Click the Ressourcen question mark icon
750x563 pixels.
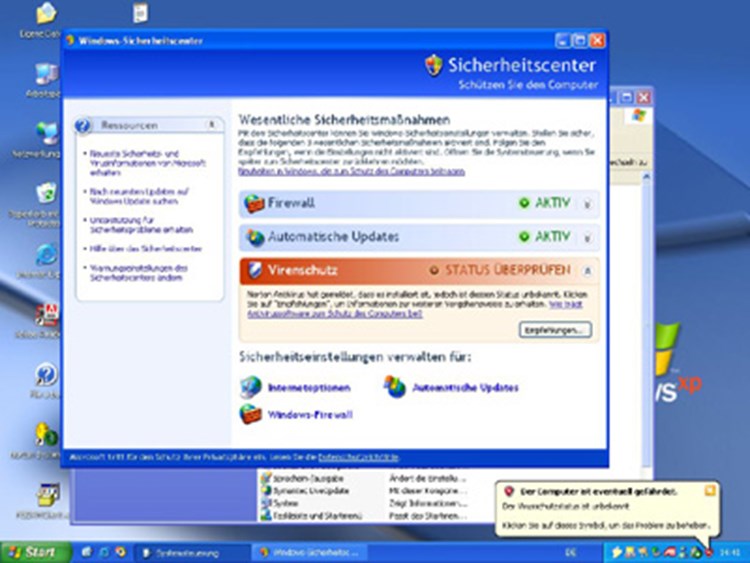pyautogui.click(x=83, y=126)
